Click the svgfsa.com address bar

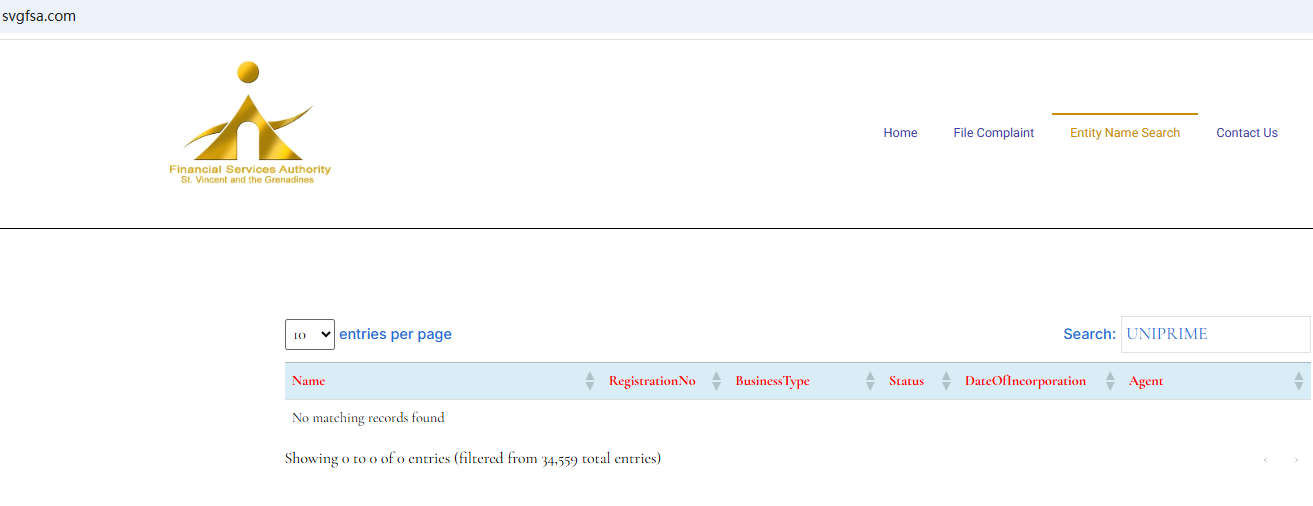coord(656,16)
